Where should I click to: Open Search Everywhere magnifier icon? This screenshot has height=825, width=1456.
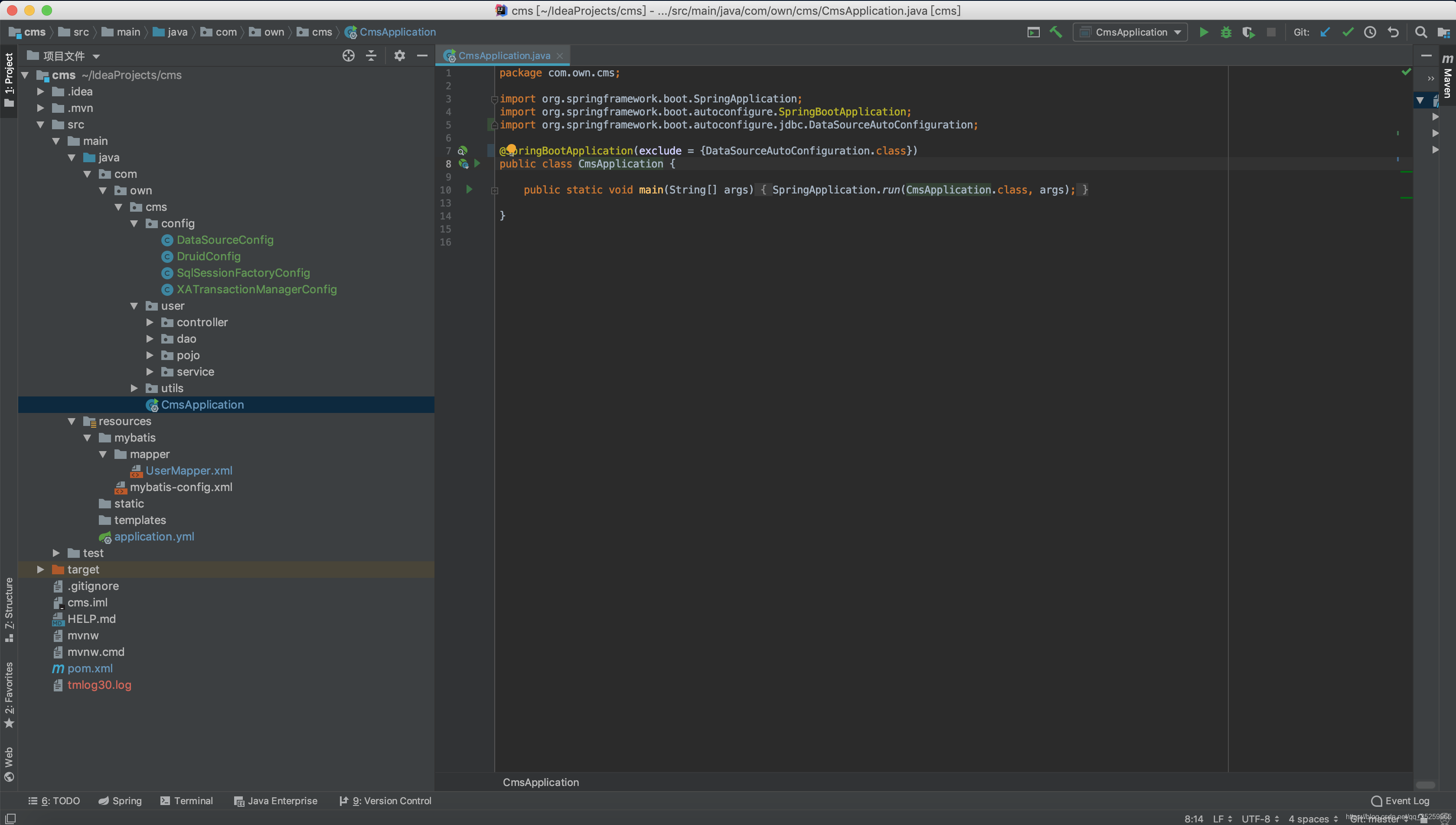coord(1420,32)
